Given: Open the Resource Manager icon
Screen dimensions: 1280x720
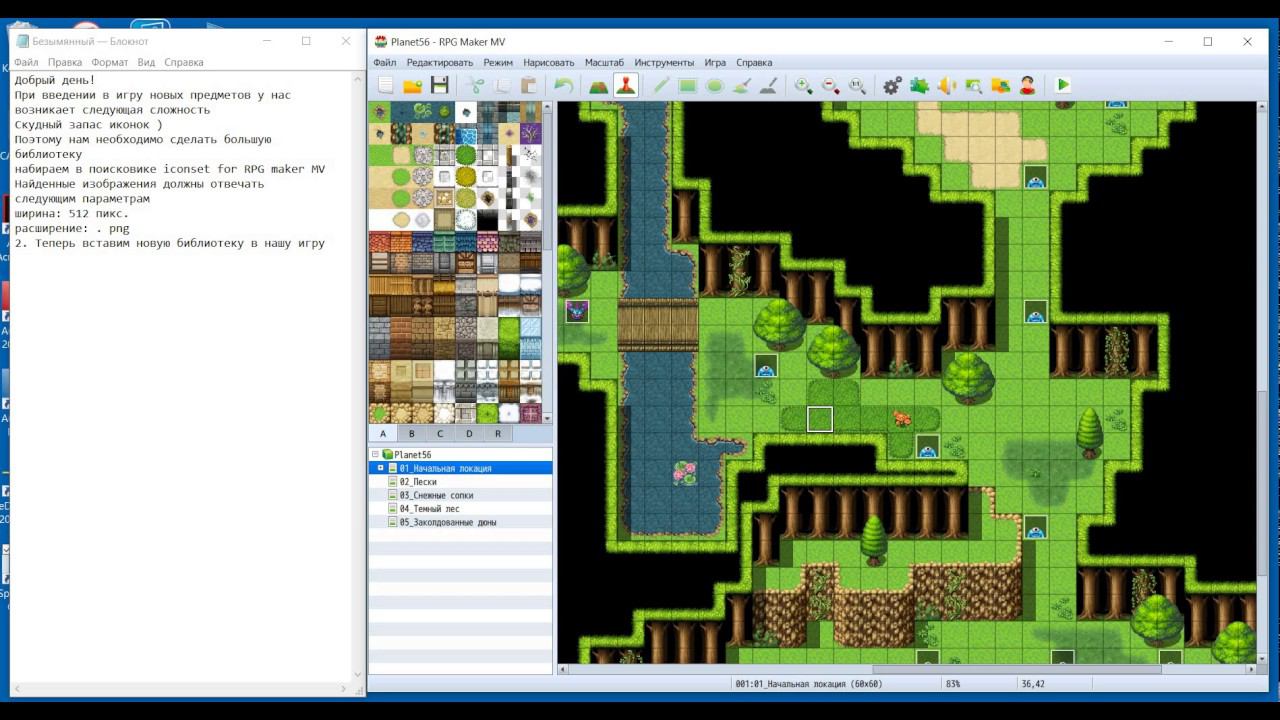Looking at the screenshot, I should click(1001, 86).
